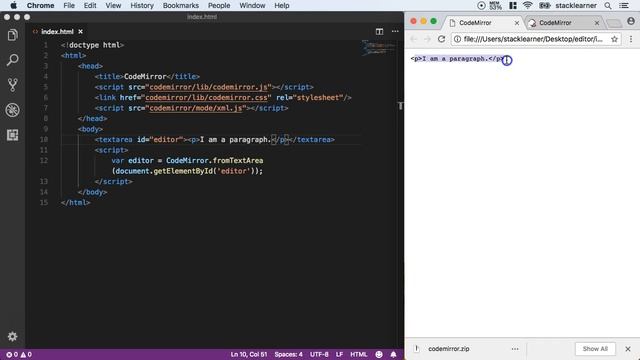Open the Manage gear menu in VS Code
The image size is (640, 360).
(x=13, y=336)
